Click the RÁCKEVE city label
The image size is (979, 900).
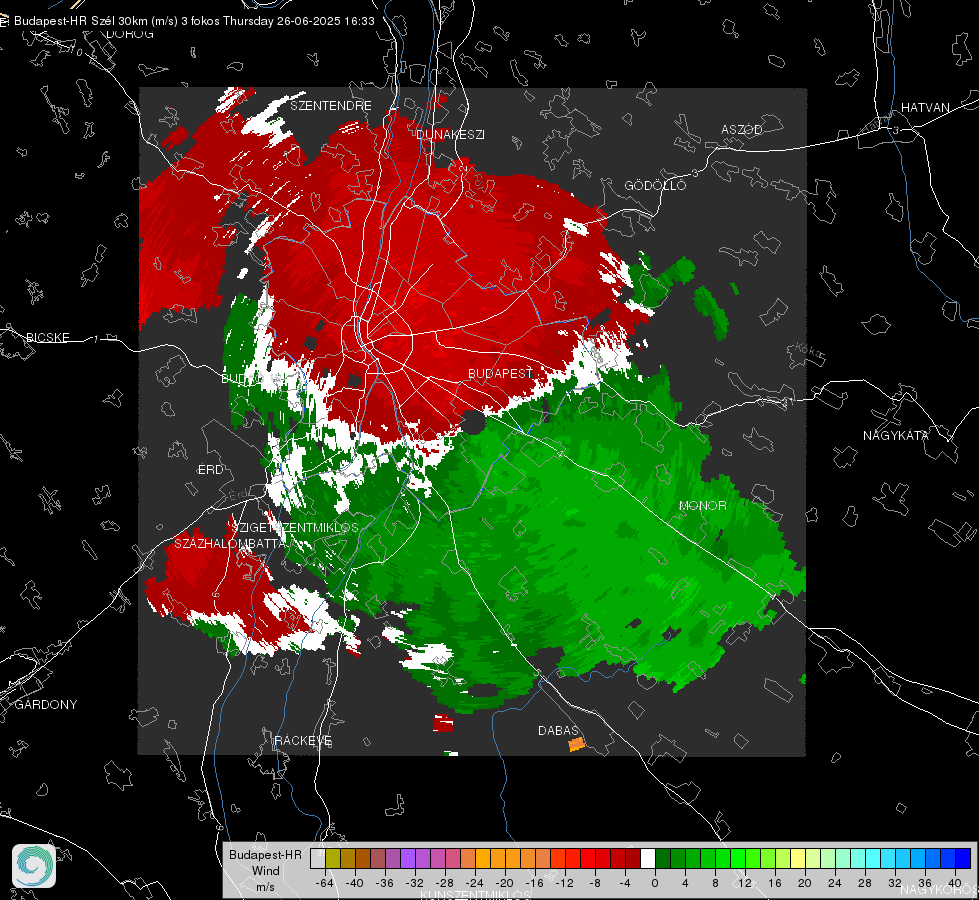(x=303, y=740)
